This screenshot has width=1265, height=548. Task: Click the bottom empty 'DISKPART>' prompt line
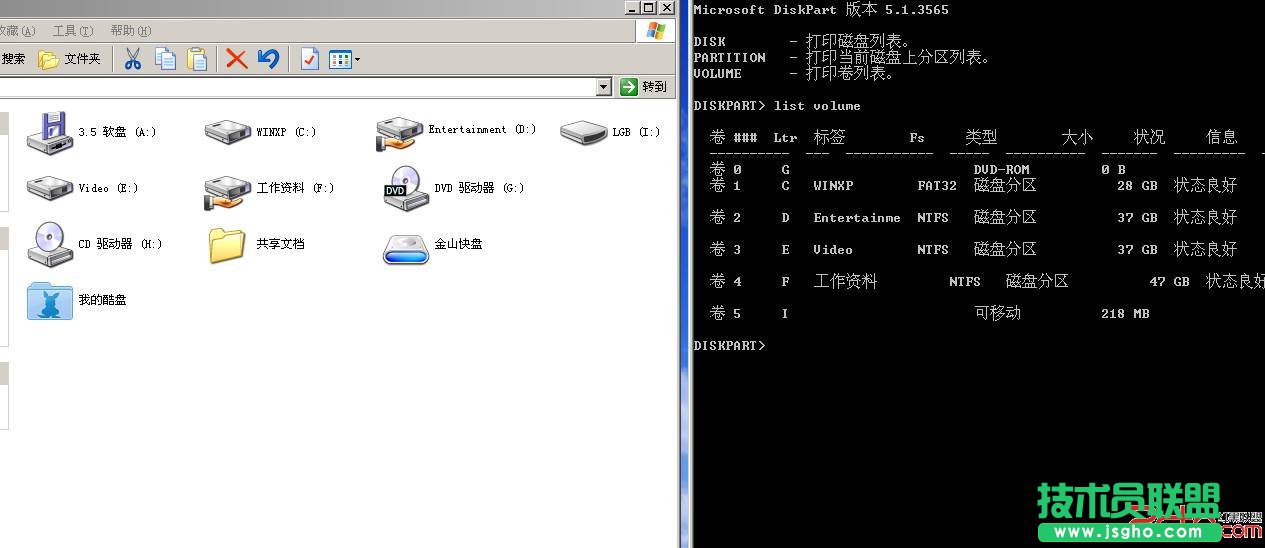[729, 345]
